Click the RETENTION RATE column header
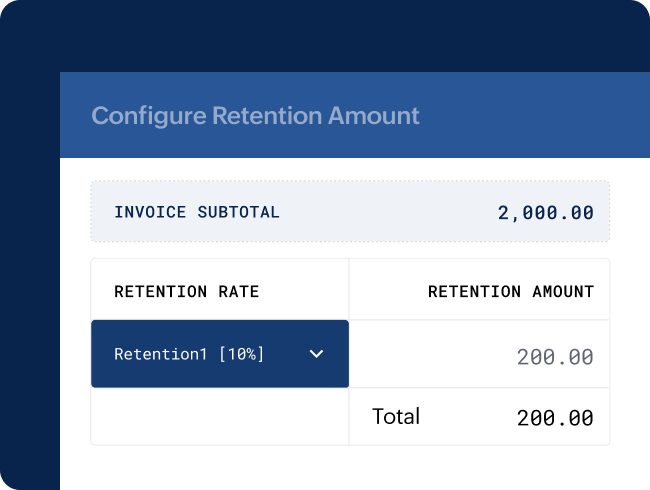Viewport: 650px width, 490px height. [186, 292]
